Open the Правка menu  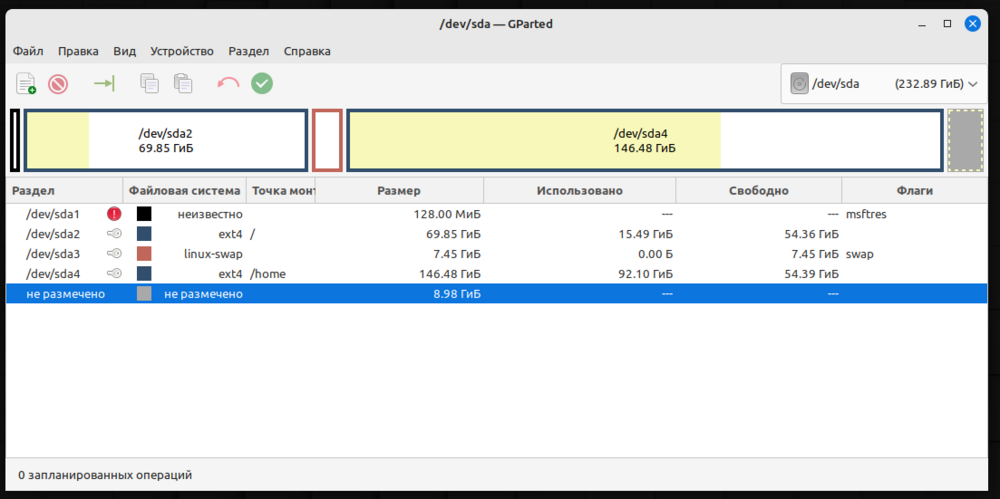coord(78,51)
